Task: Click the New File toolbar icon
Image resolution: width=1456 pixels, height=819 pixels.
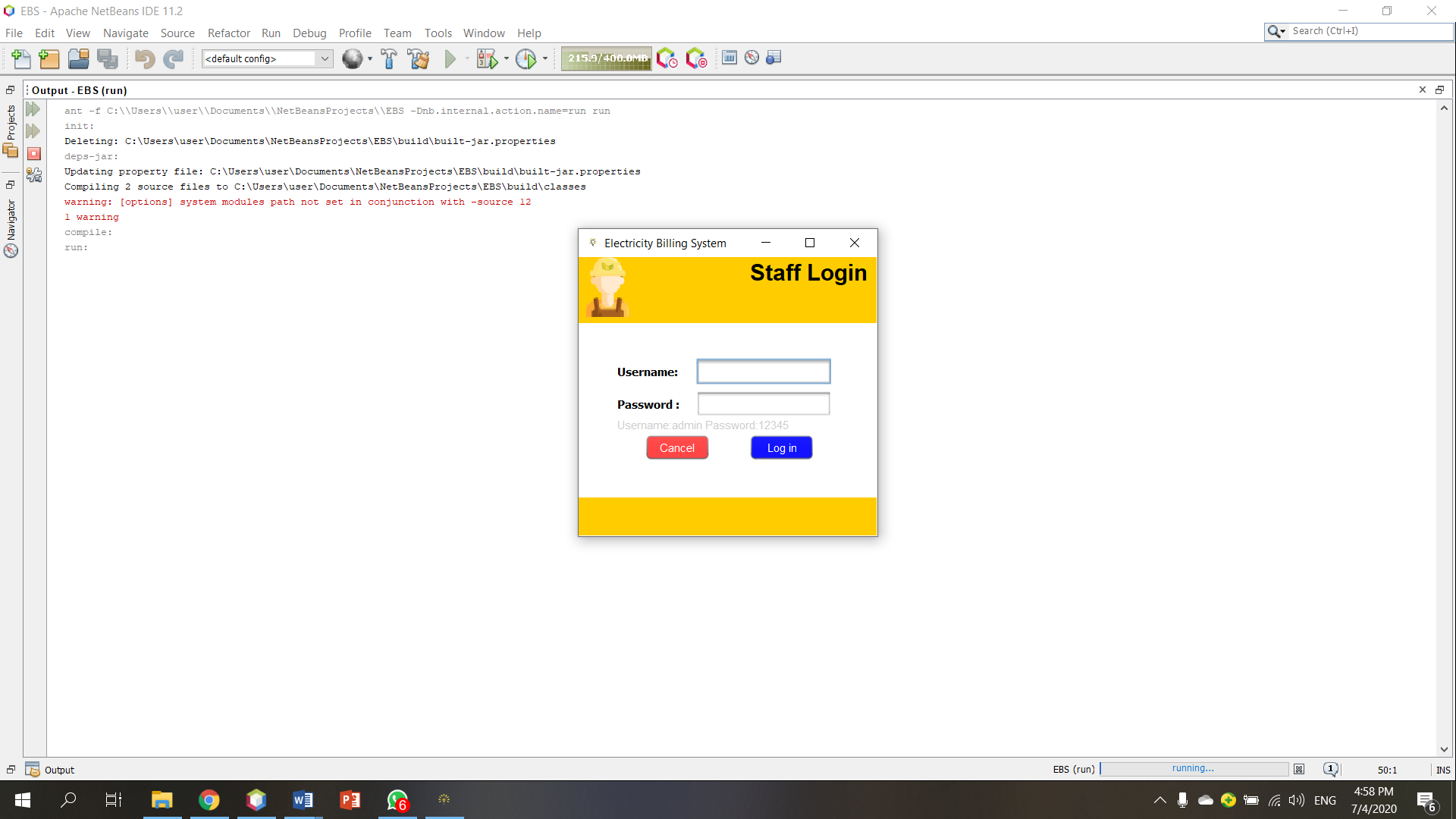Action: 21,58
